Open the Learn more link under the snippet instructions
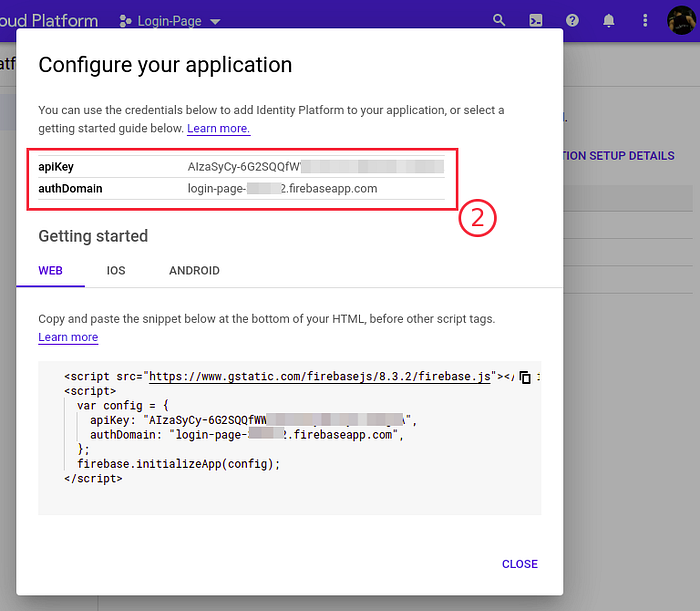The width and height of the screenshot is (700, 611). click(68, 337)
